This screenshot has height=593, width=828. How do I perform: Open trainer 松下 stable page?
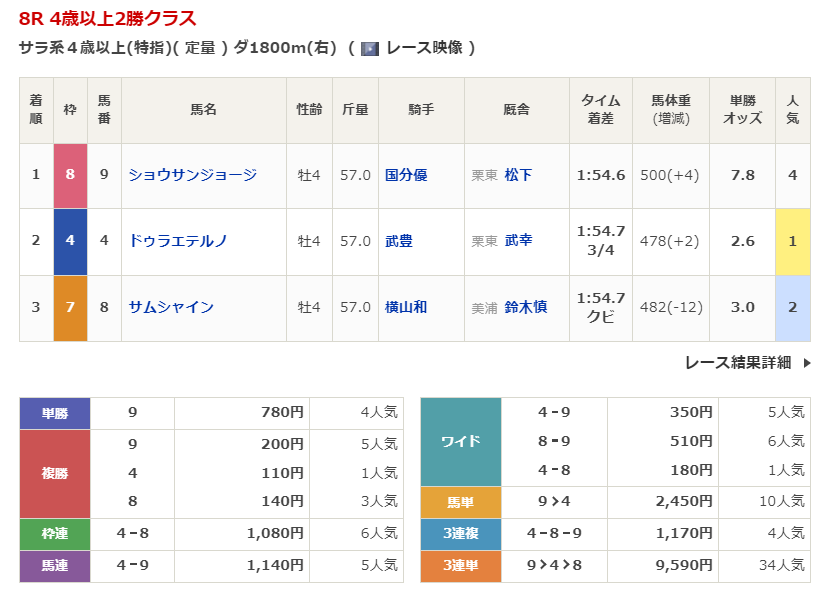pos(518,175)
